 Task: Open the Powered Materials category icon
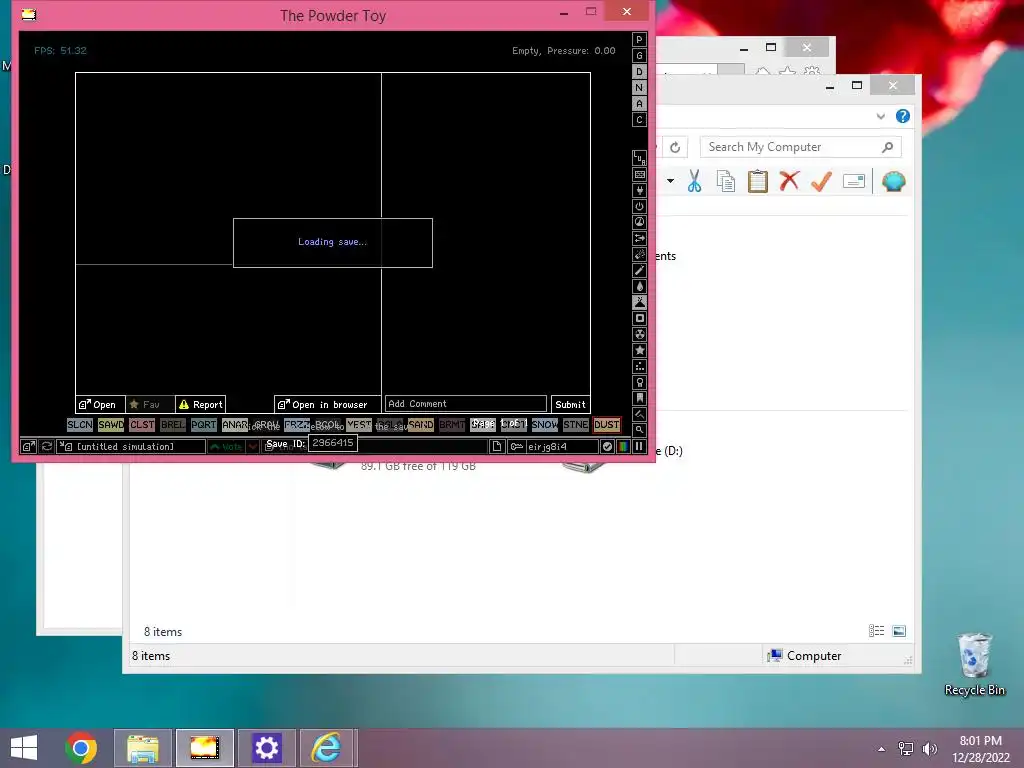(x=639, y=206)
